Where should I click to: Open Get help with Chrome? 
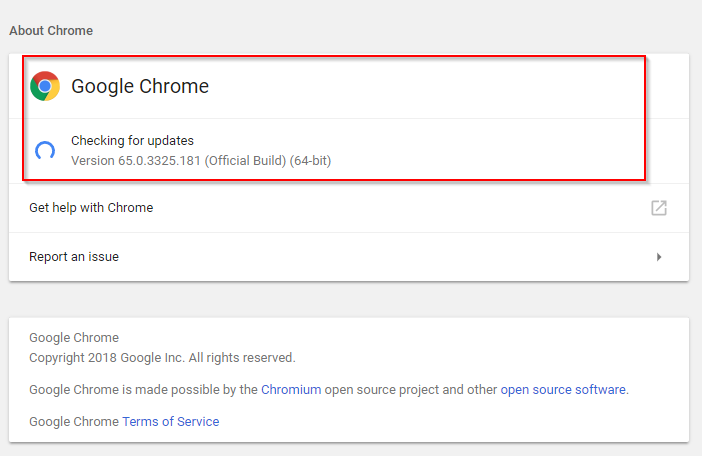91,208
